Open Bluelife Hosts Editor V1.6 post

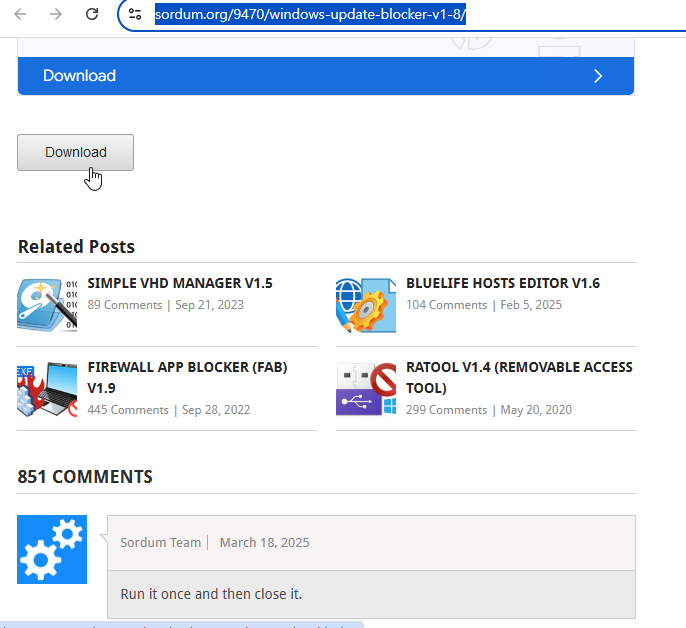[503, 283]
